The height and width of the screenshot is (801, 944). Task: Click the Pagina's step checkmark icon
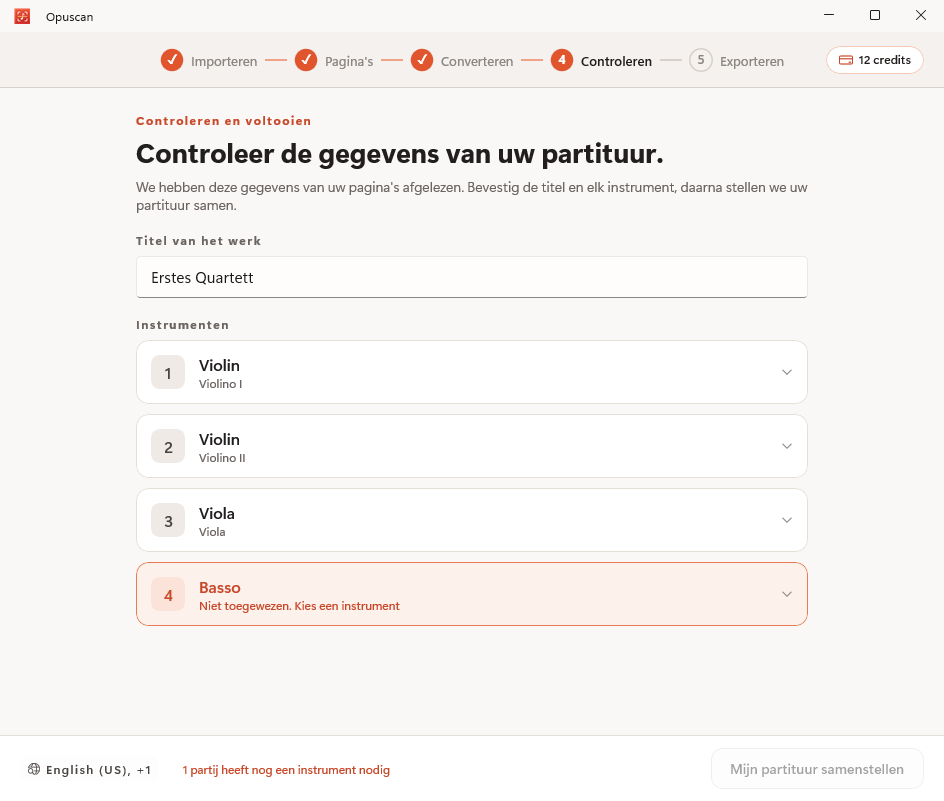(306, 60)
